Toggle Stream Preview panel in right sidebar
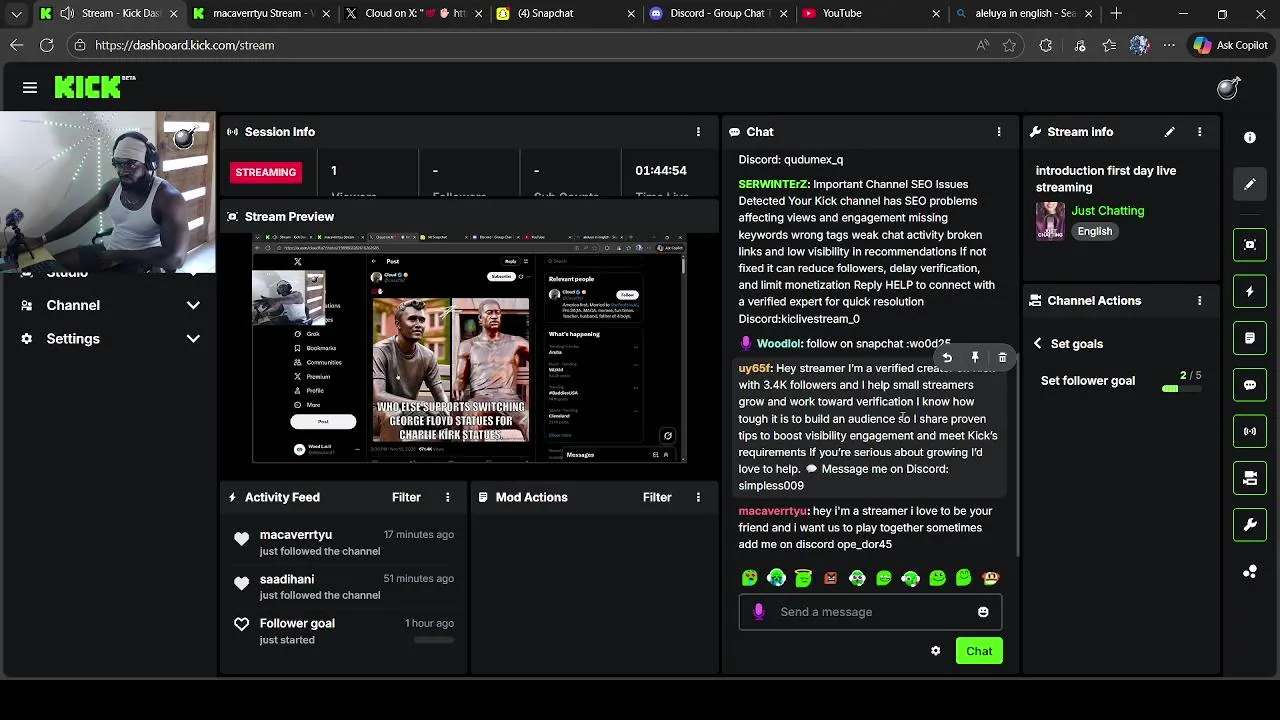The height and width of the screenshot is (720, 1280). click(1250, 245)
